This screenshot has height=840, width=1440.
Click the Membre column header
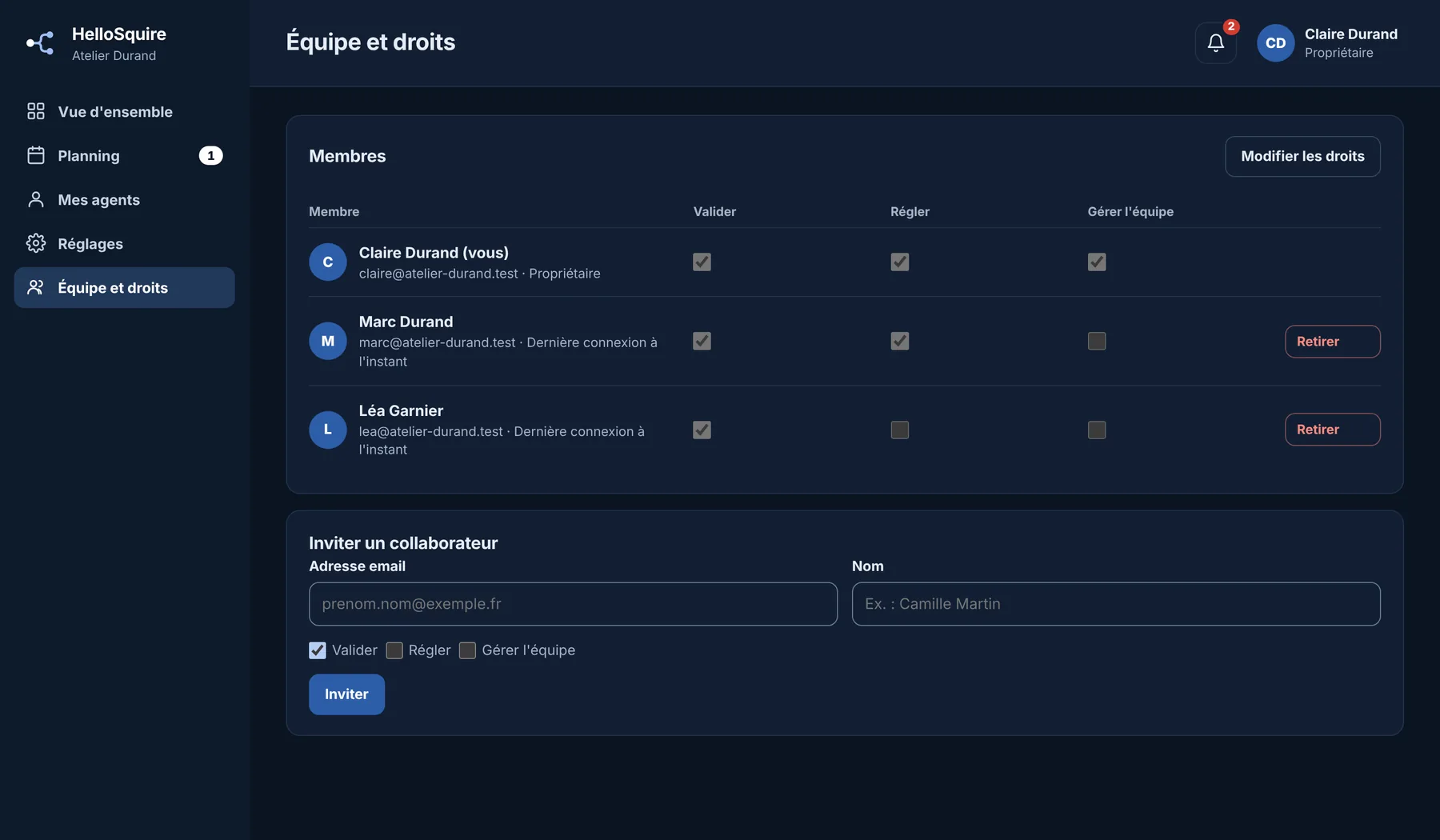(334, 211)
